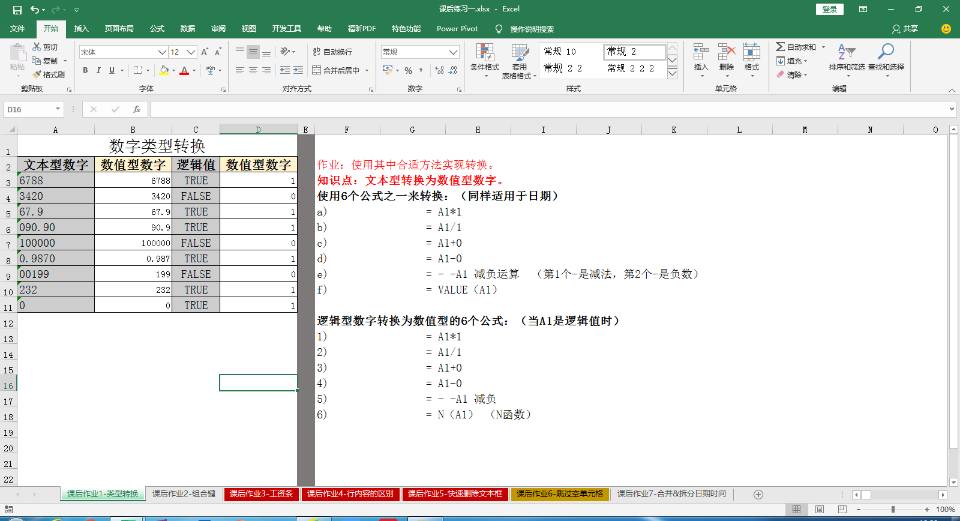Toggle bold formatting

85,70
